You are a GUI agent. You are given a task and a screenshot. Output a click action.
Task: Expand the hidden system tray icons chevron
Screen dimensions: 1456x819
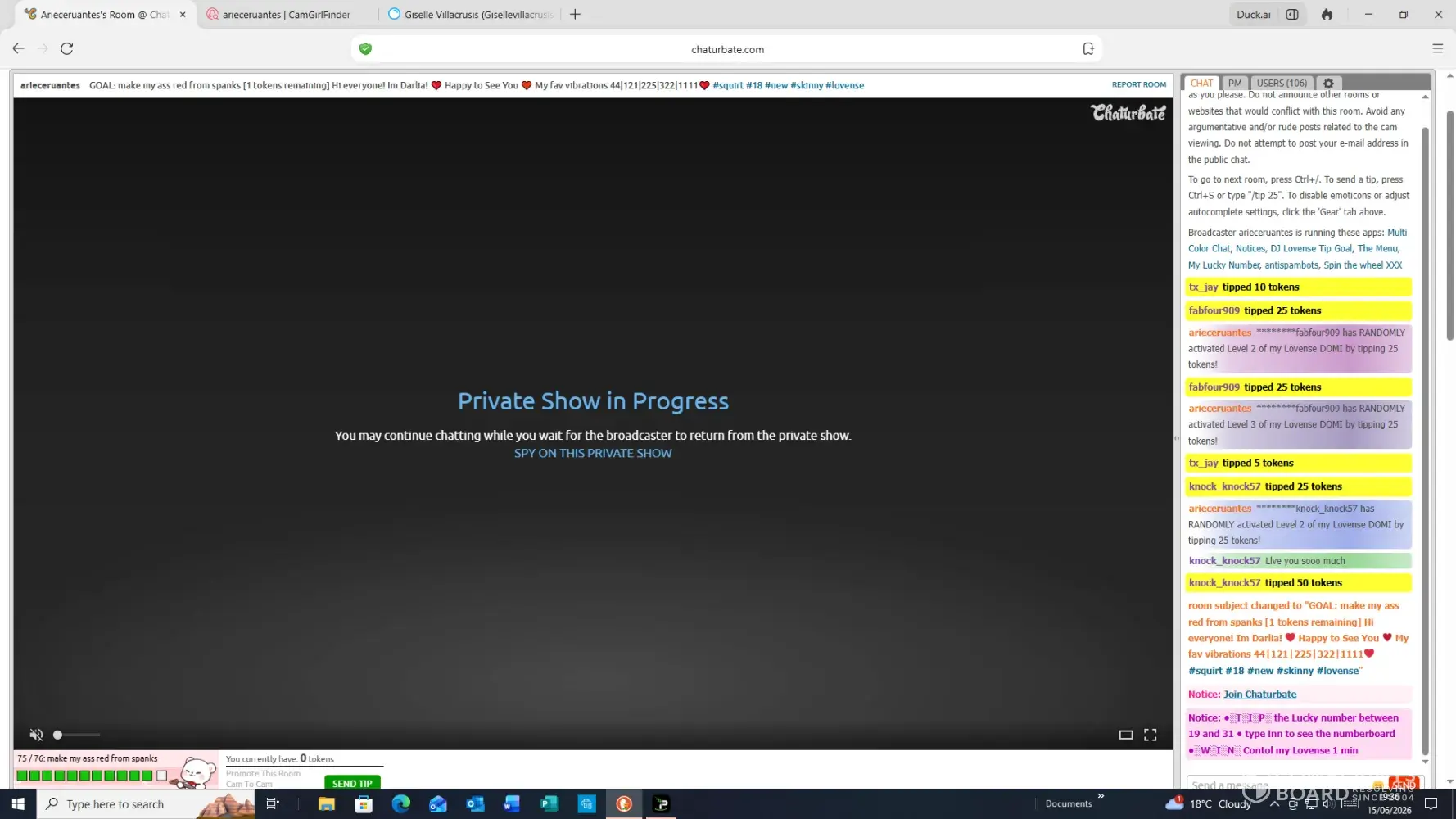1274,804
